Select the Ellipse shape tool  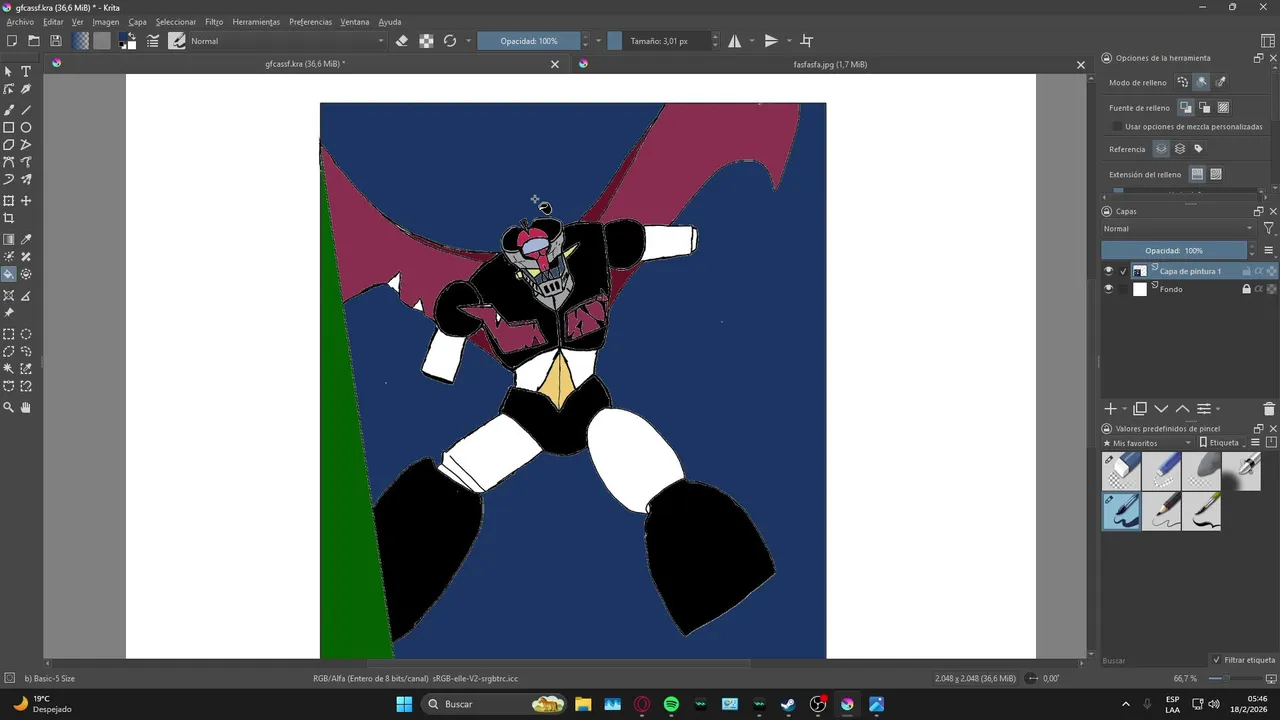click(26, 128)
